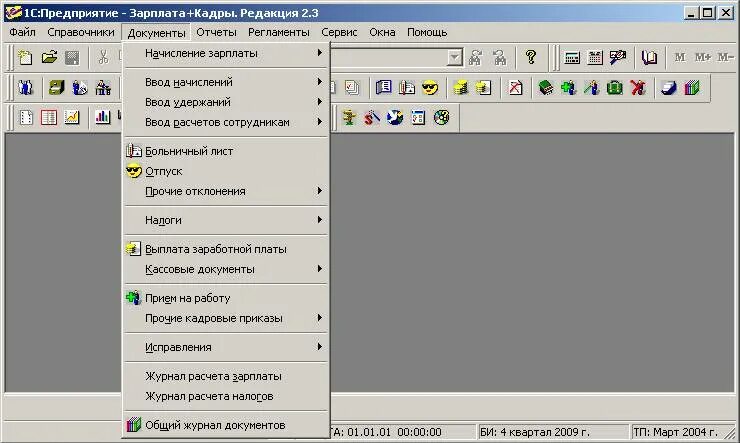Click the grayed Save floppy icon
The height and width of the screenshot is (443, 740).
[72, 58]
